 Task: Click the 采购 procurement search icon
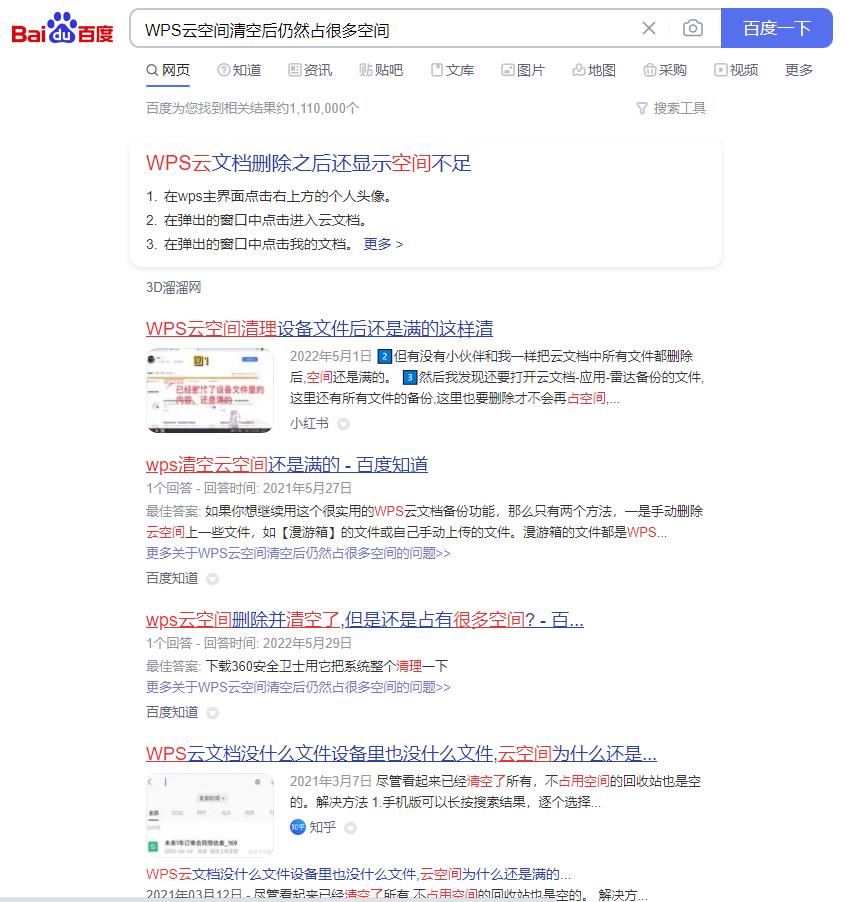click(649, 70)
